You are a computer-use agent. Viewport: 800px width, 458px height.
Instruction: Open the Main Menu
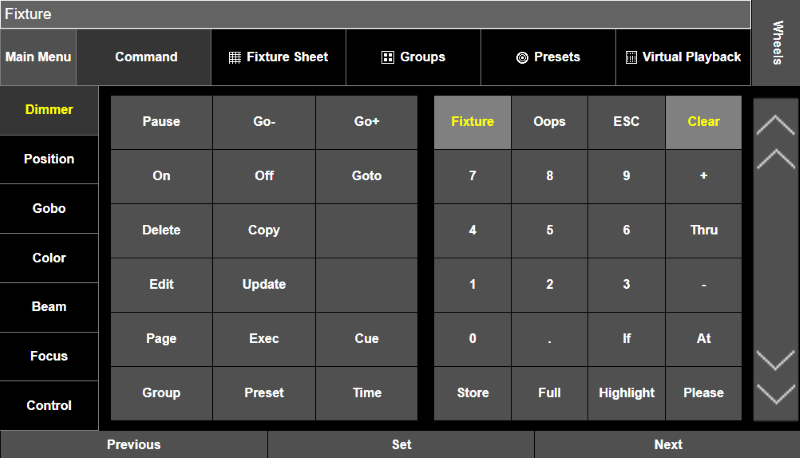(38, 57)
